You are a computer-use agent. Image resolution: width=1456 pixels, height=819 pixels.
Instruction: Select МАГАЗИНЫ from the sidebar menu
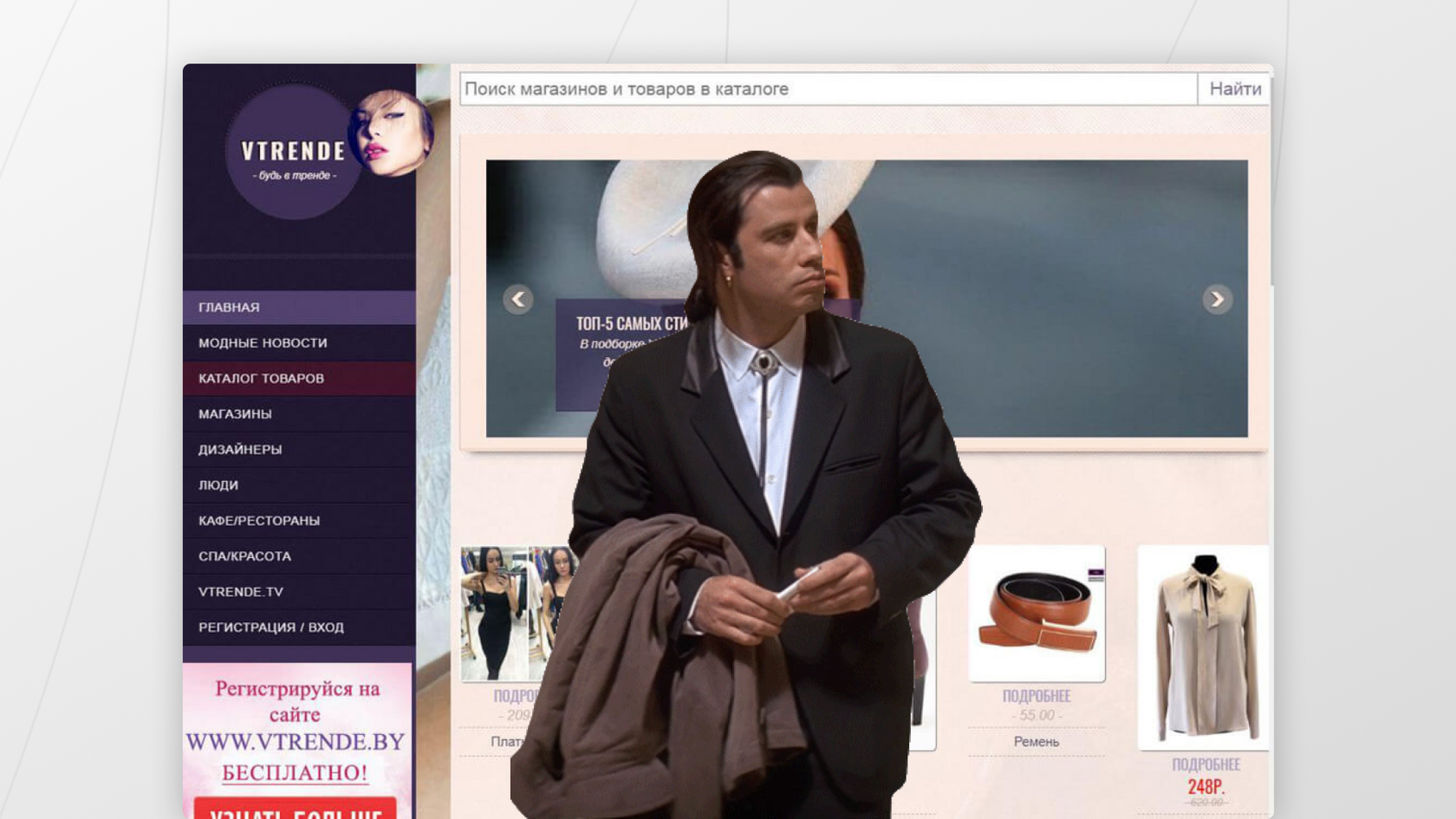tap(299, 414)
